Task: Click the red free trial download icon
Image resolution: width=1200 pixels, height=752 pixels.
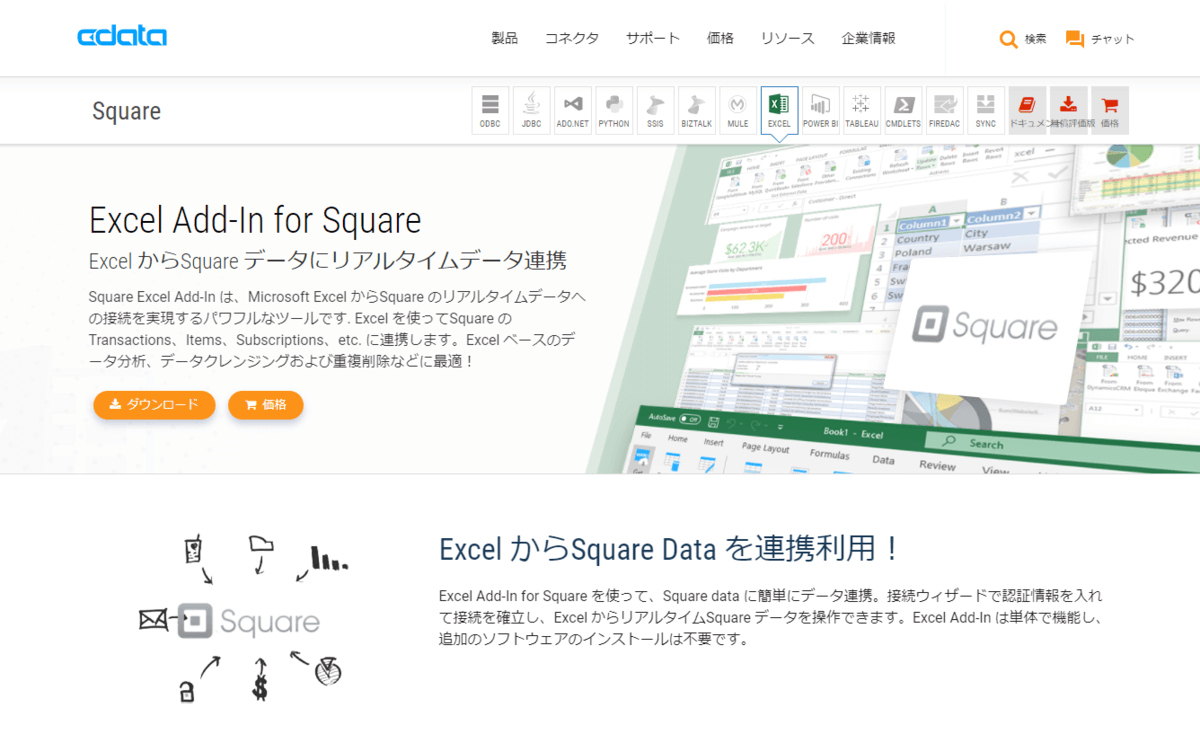Action: pyautogui.click(x=1068, y=111)
